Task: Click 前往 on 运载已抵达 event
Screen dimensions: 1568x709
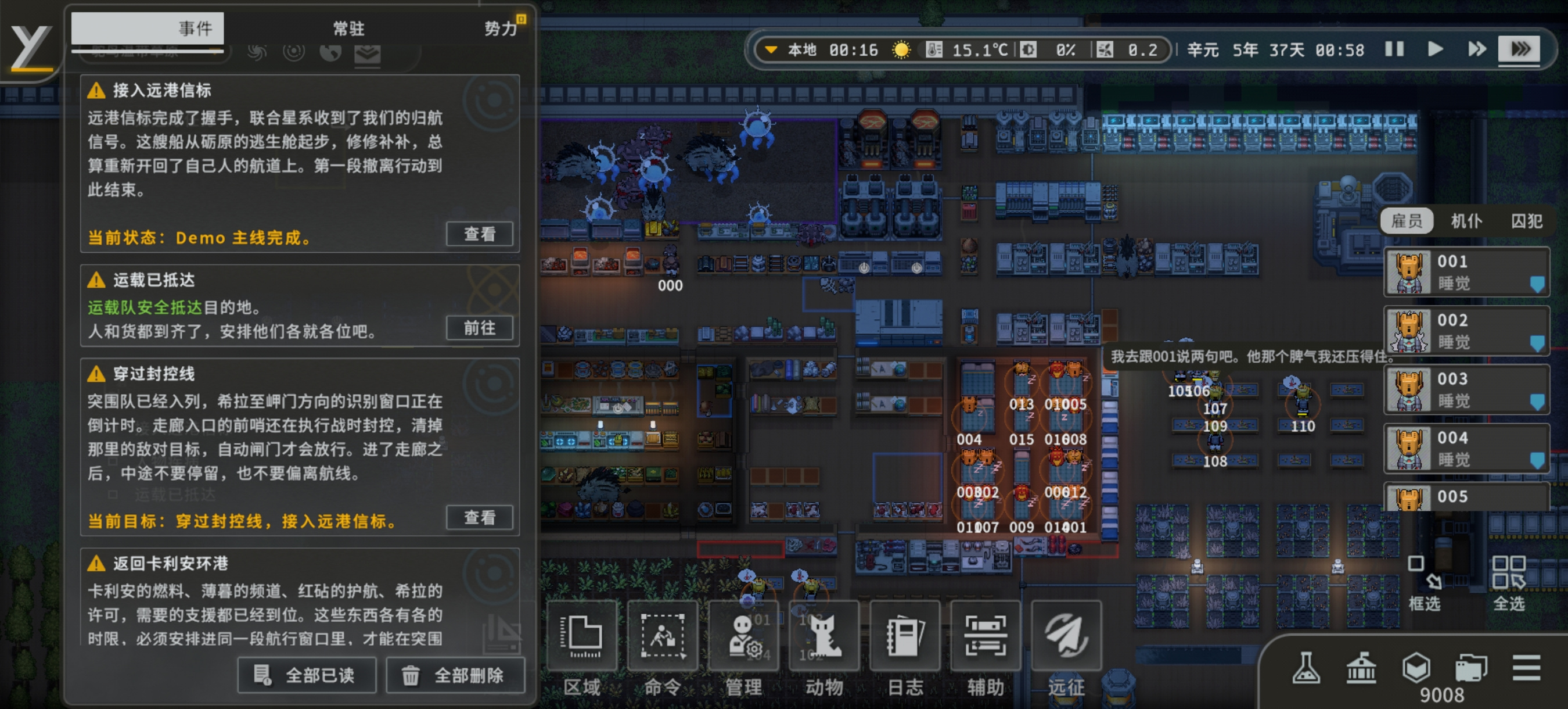Action: [x=480, y=328]
